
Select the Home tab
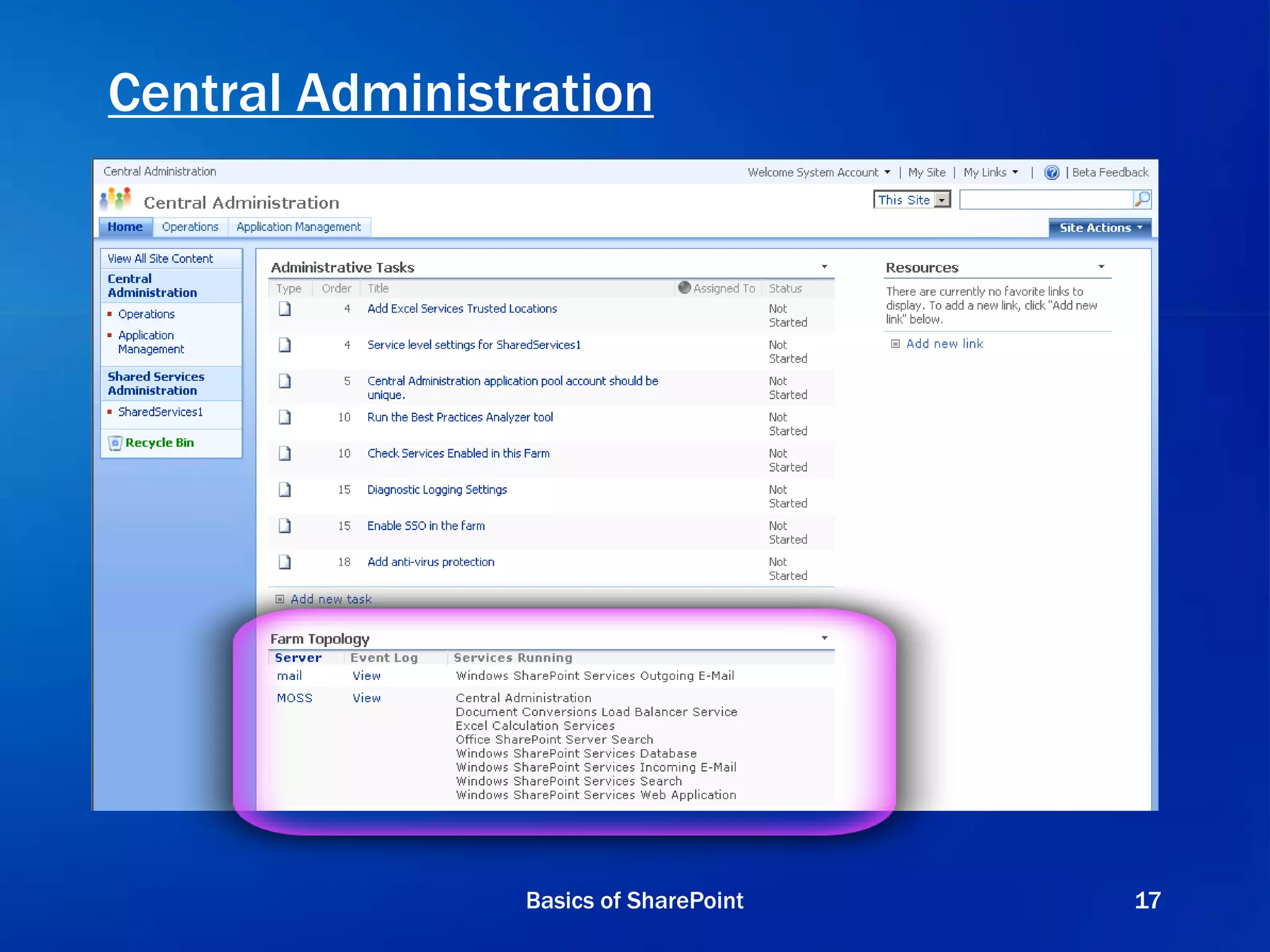(x=125, y=227)
